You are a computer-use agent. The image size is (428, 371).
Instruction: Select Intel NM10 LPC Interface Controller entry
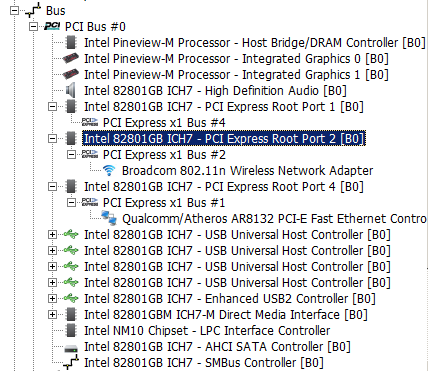(x=207, y=331)
